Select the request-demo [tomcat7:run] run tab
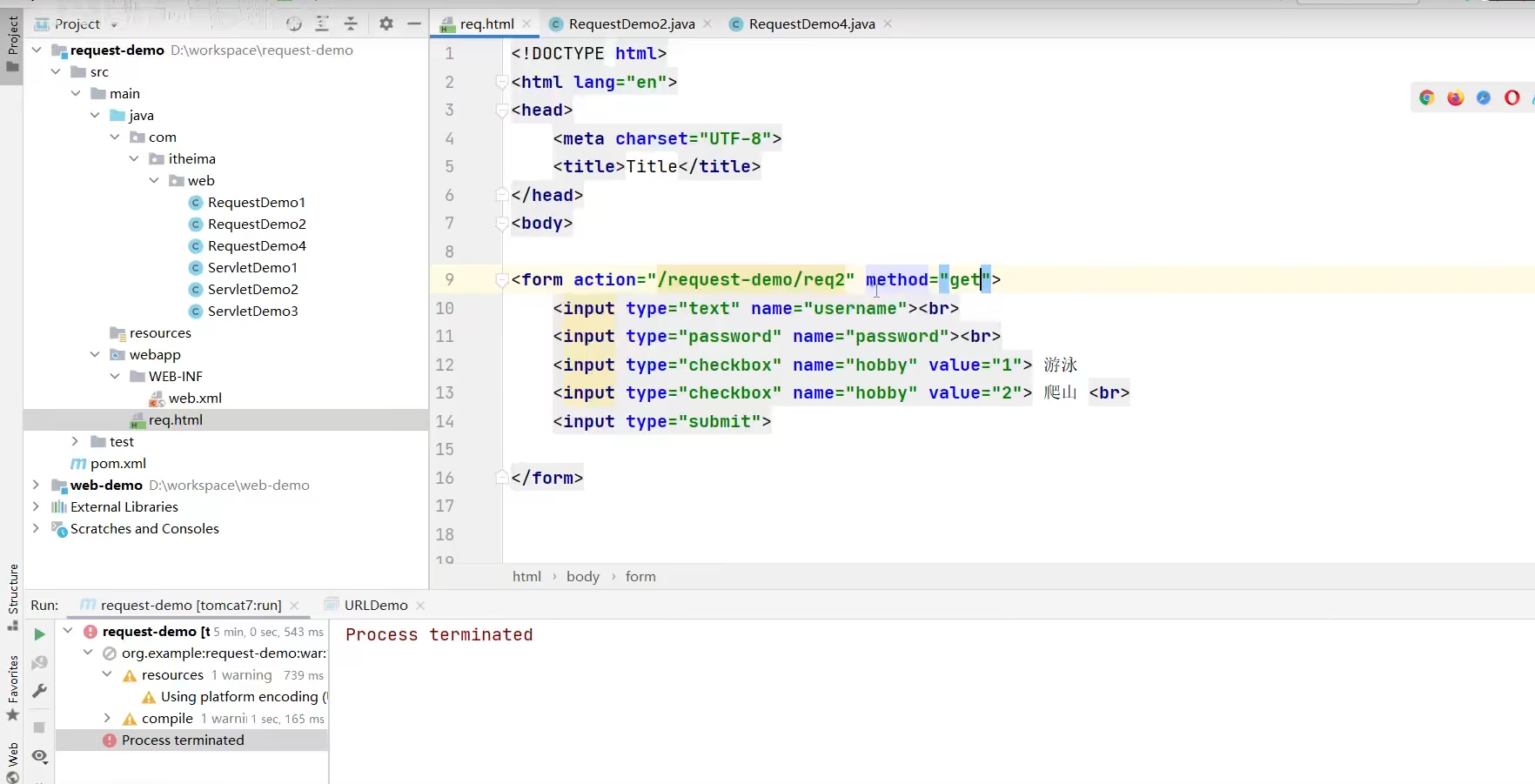 [191, 605]
